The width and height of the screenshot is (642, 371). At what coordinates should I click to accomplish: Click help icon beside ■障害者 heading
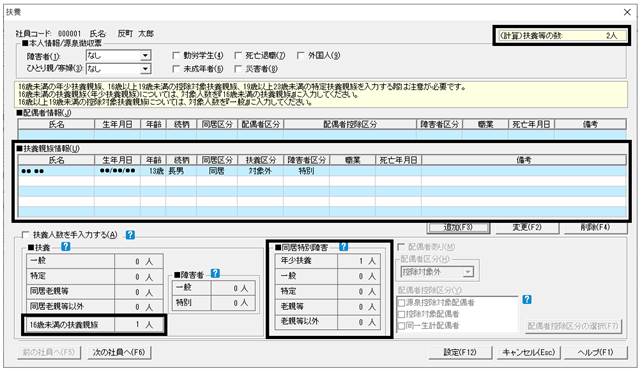215,274
